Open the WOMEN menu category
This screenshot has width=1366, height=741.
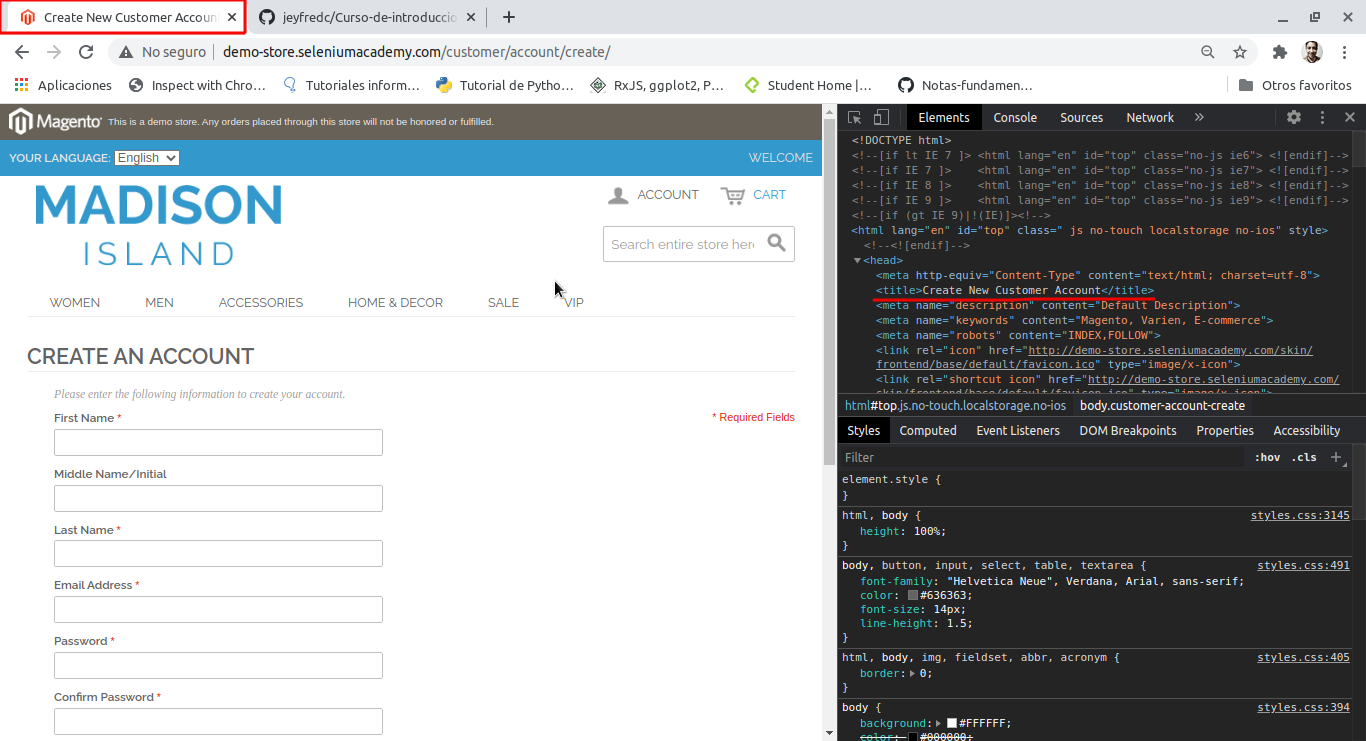tap(75, 302)
